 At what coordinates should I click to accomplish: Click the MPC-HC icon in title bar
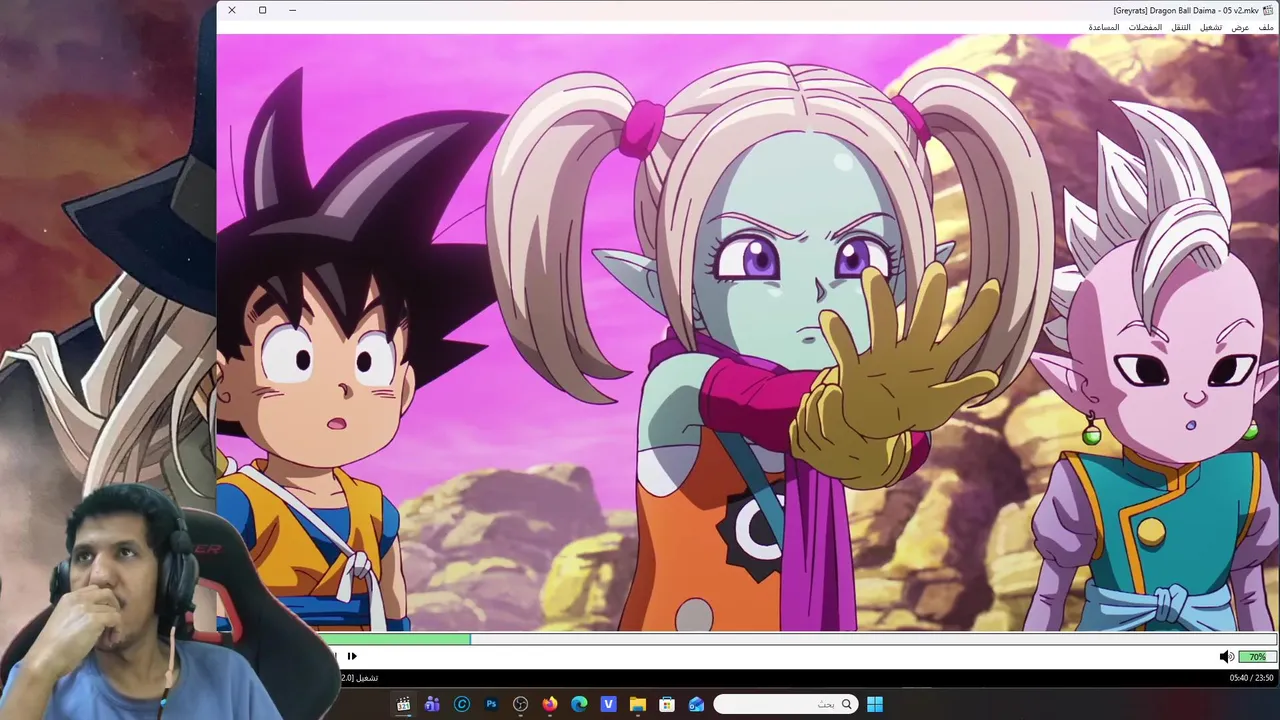coord(1268,10)
